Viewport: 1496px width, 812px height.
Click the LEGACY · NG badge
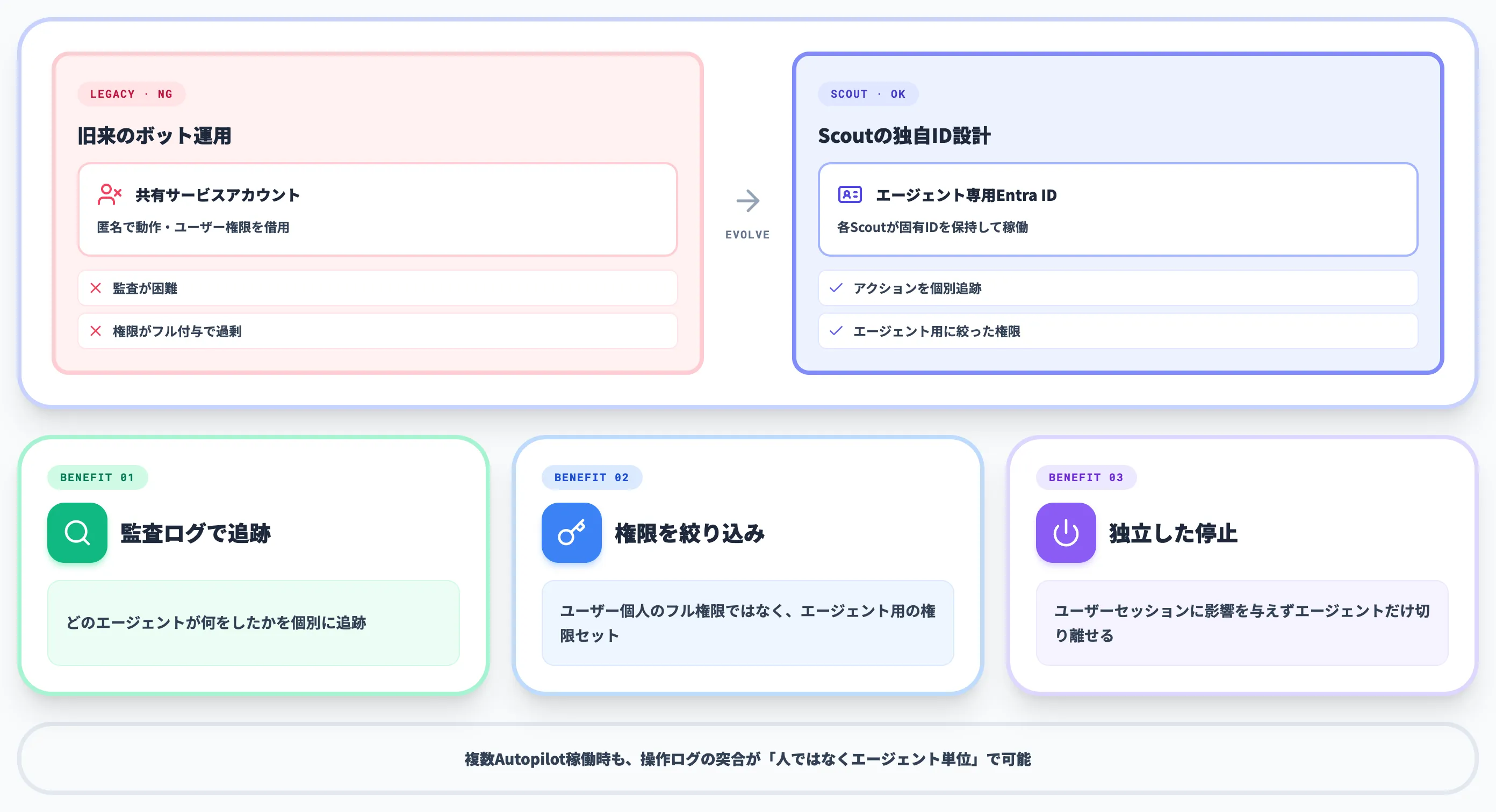click(x=131, y=94)
